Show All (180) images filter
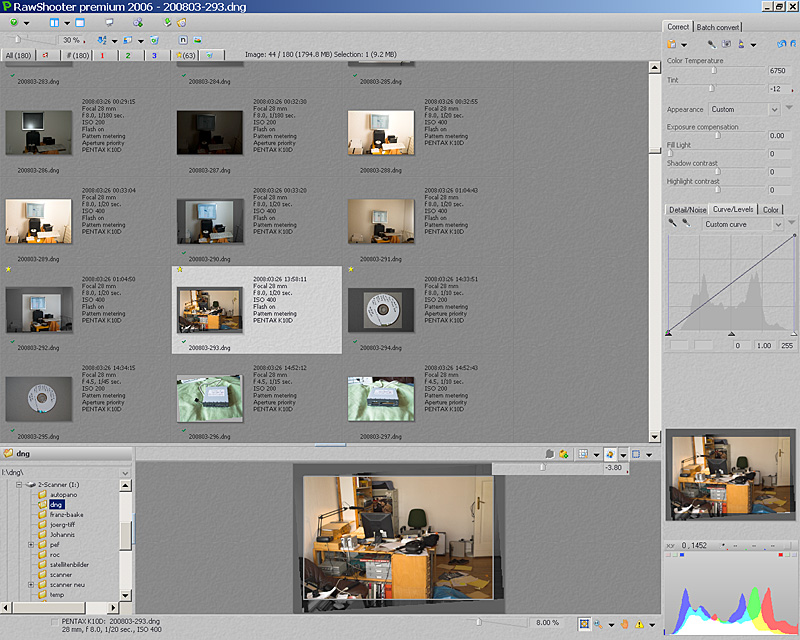 click(17, 55)
